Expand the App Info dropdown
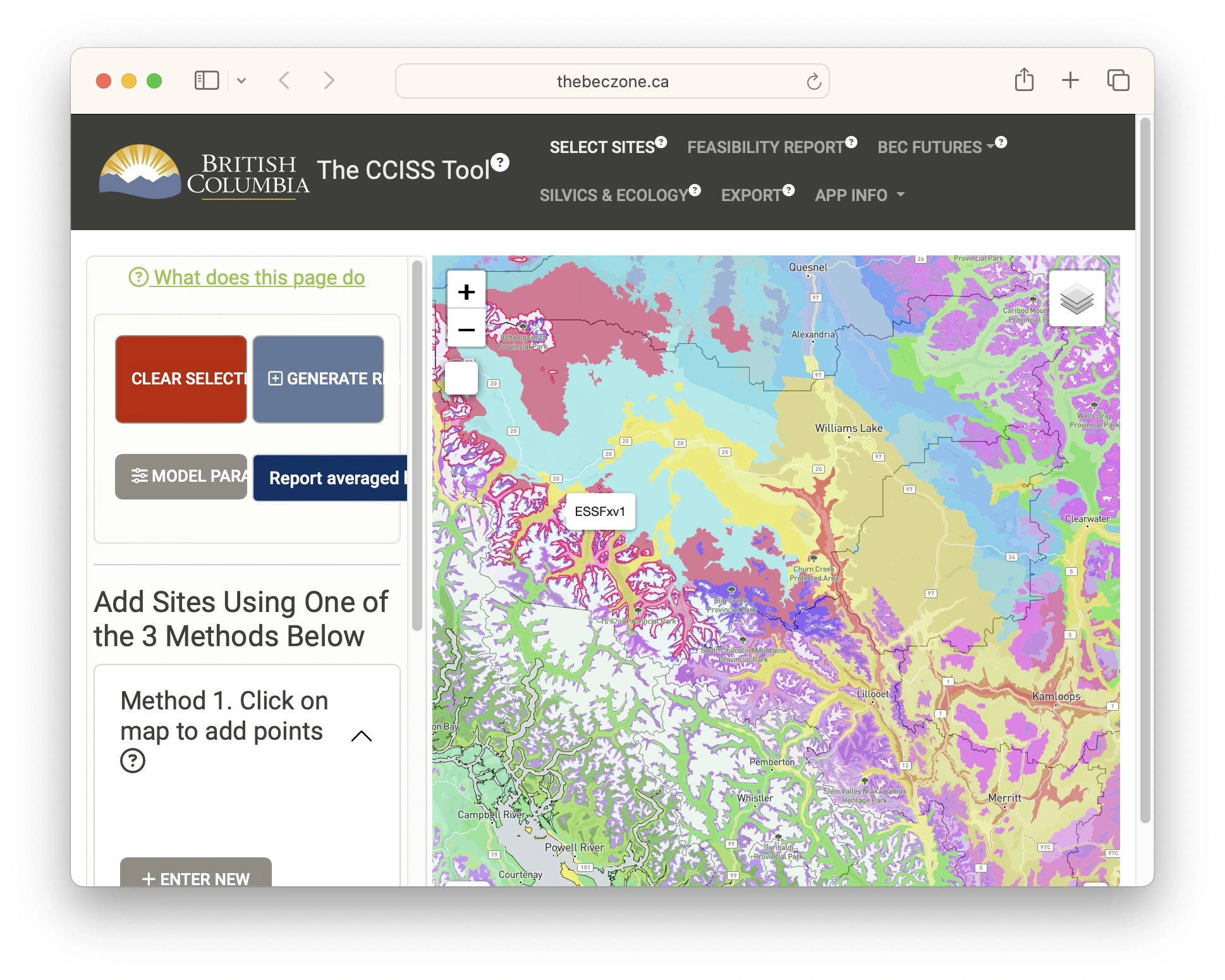The width and height of the screenshot is (1225, 980). pyautogui.click(x=859, y=195)
